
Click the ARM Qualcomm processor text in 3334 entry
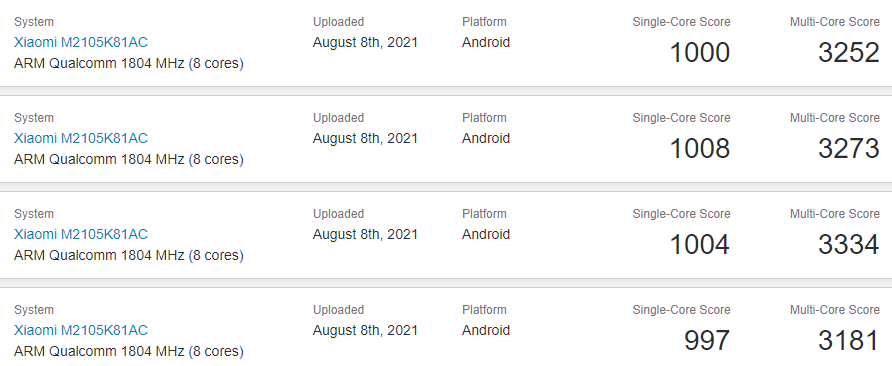pos(129,255)
